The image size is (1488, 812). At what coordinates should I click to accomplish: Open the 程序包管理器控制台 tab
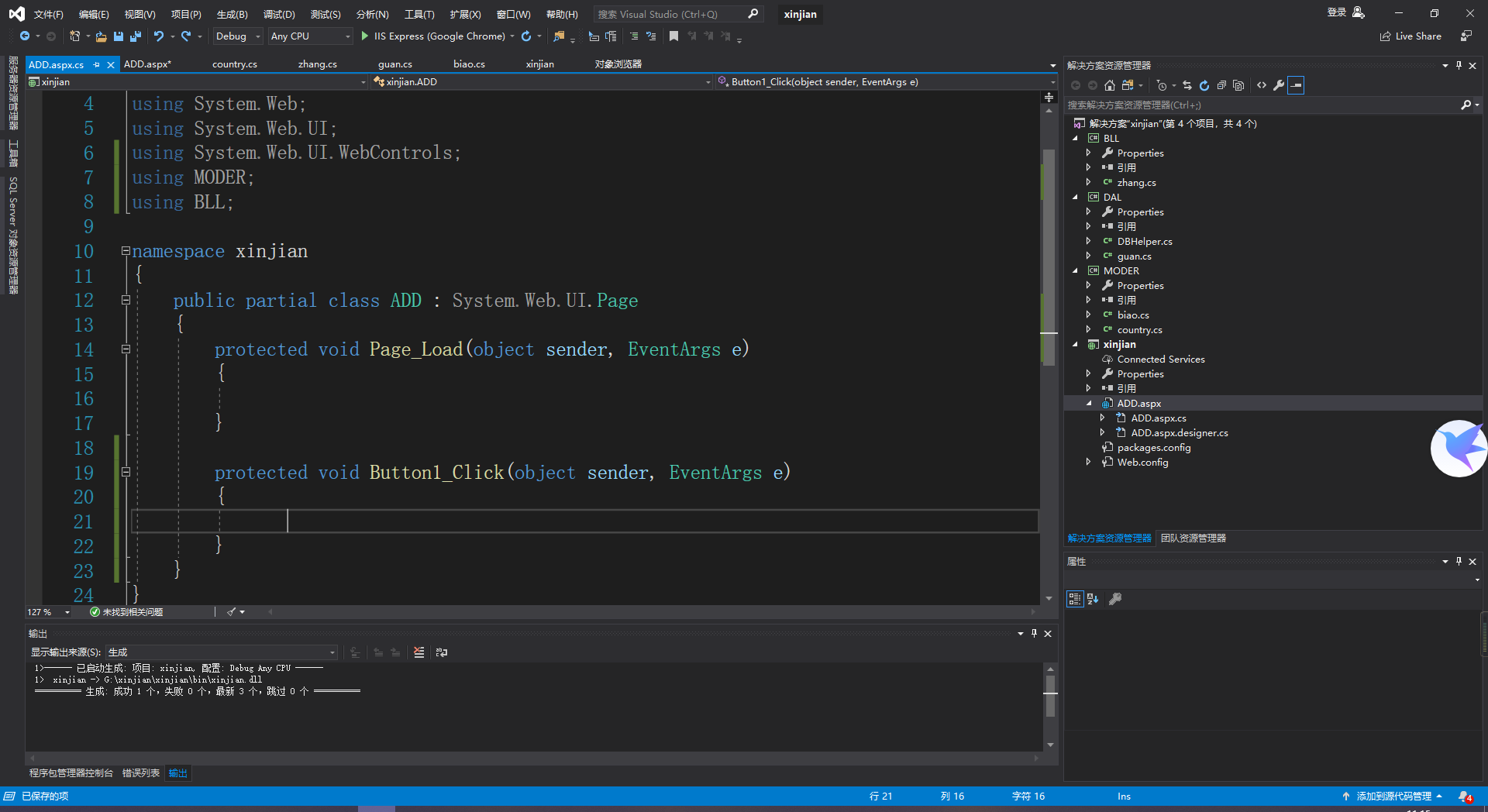pyautogui.click(x=71, y=773)
